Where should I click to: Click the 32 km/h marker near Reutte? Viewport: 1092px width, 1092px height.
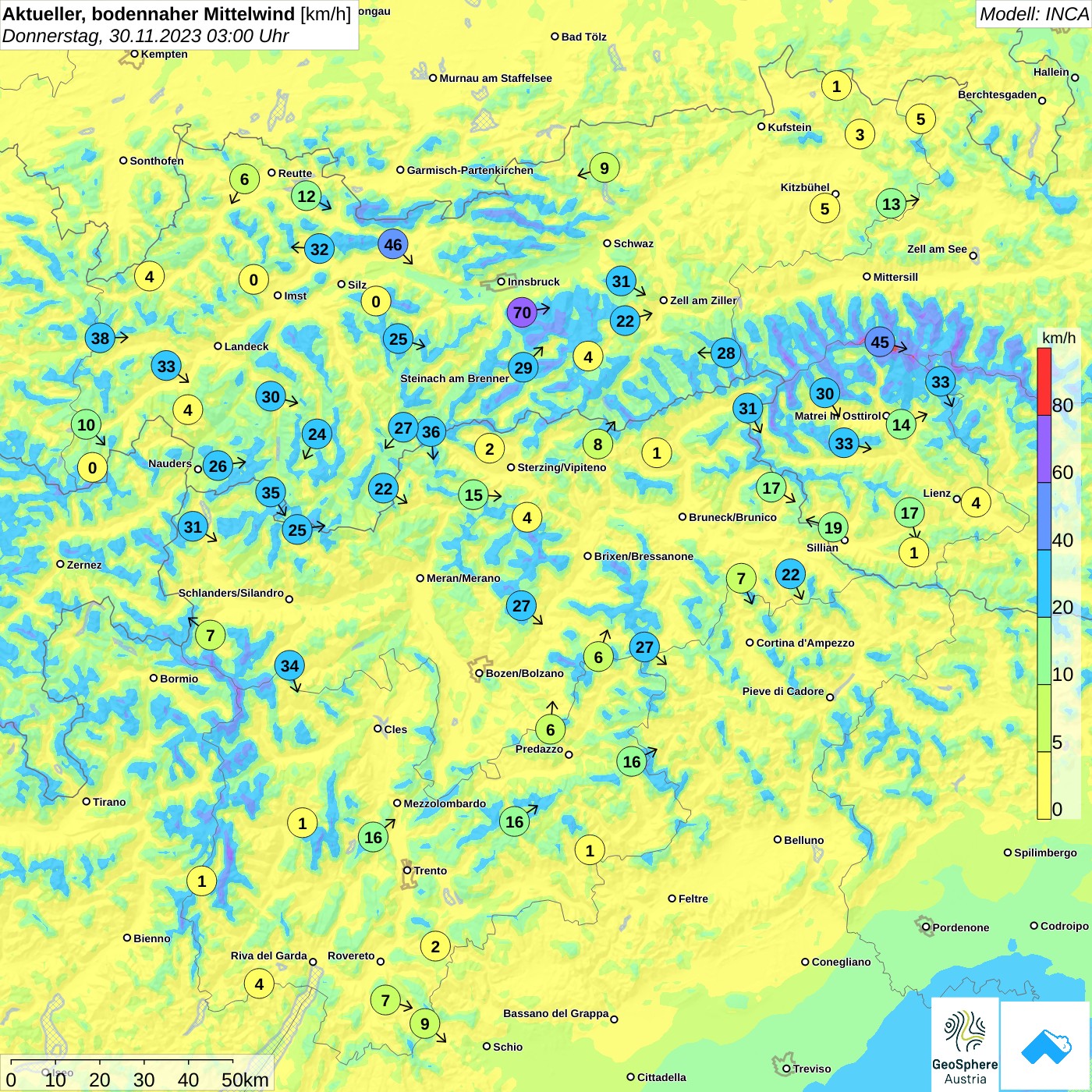pos(320,250)
